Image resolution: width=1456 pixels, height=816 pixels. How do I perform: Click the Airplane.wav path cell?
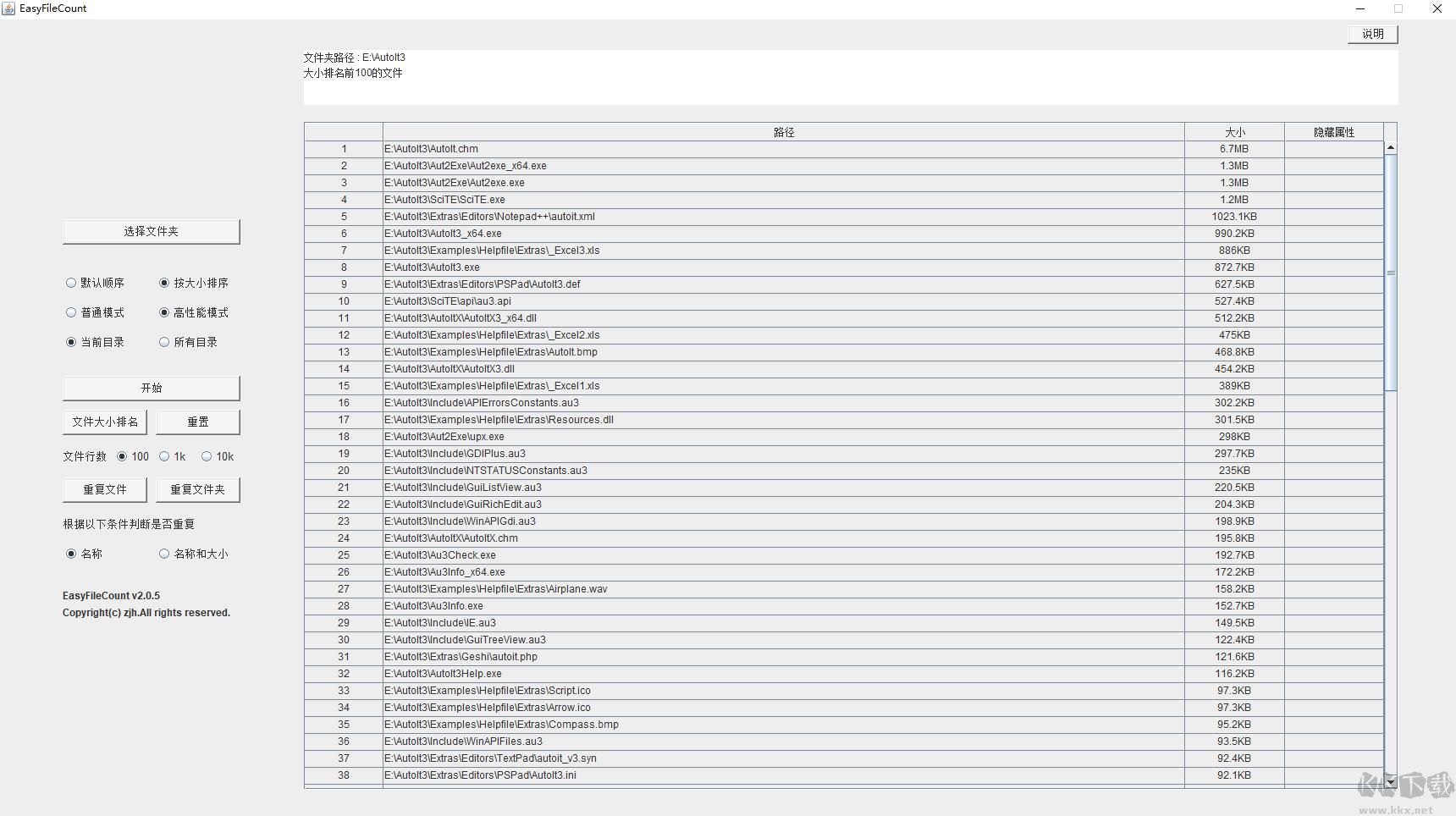pyautogui.click(x=784, y=589)
